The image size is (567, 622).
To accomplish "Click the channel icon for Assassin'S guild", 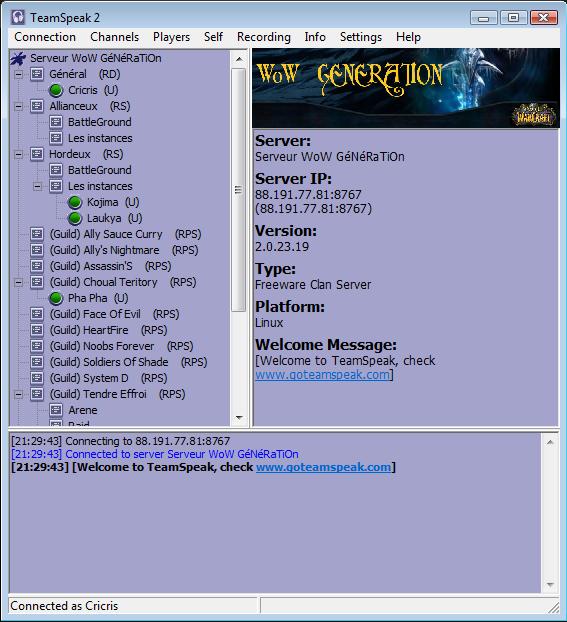I will coord(37,266).
